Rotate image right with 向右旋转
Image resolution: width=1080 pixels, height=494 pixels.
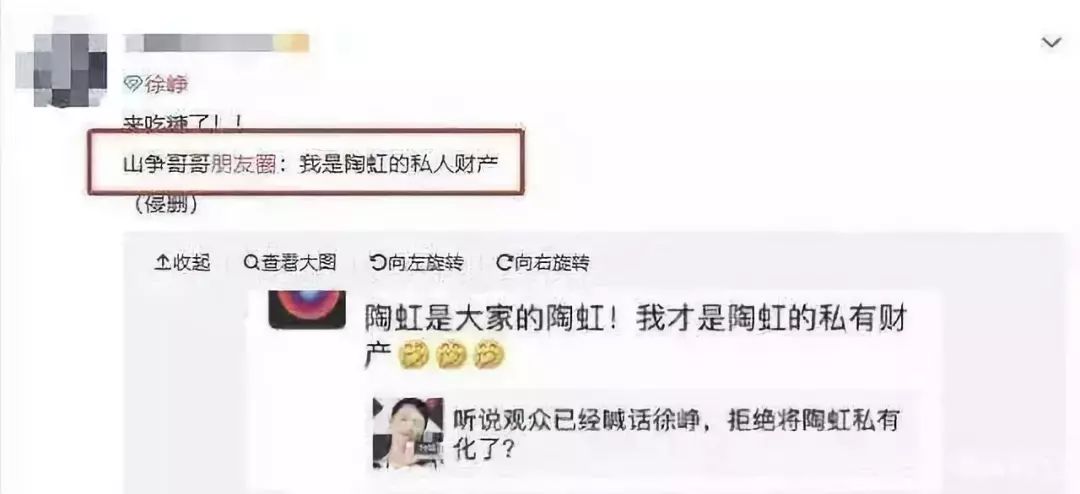click(543, 263)
